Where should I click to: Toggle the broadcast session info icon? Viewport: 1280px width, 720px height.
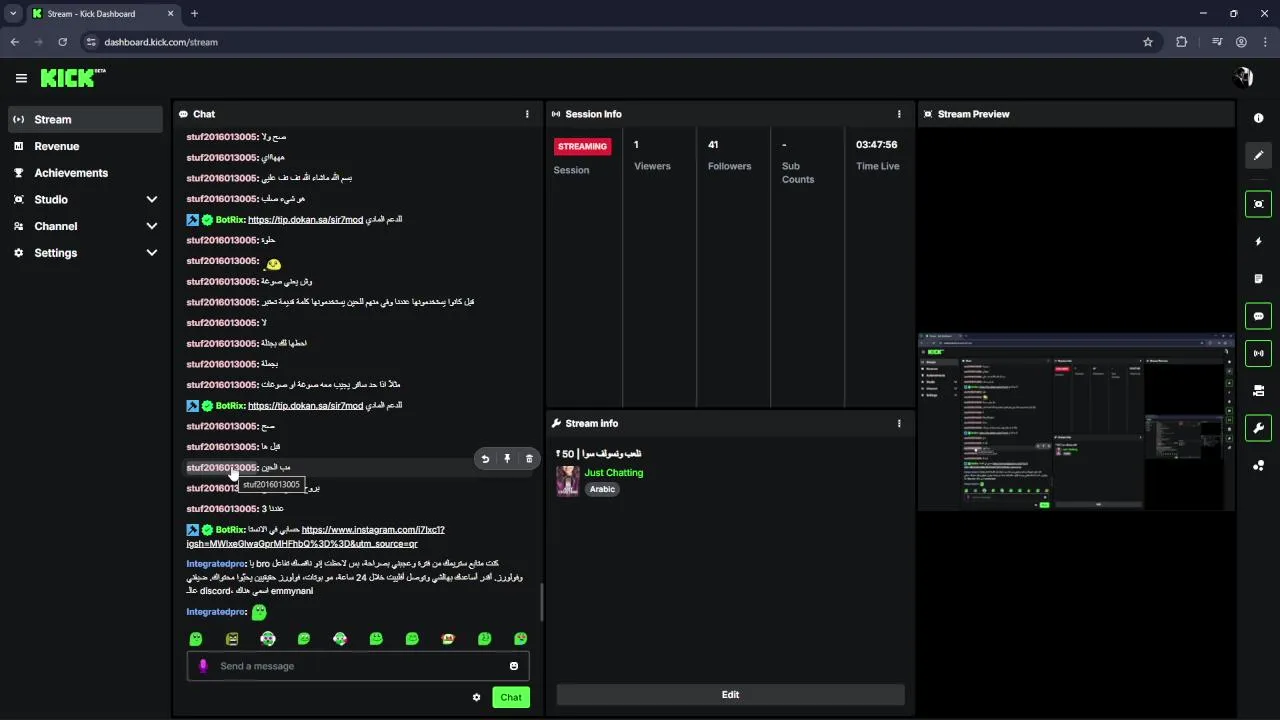tap(1258, 353)
